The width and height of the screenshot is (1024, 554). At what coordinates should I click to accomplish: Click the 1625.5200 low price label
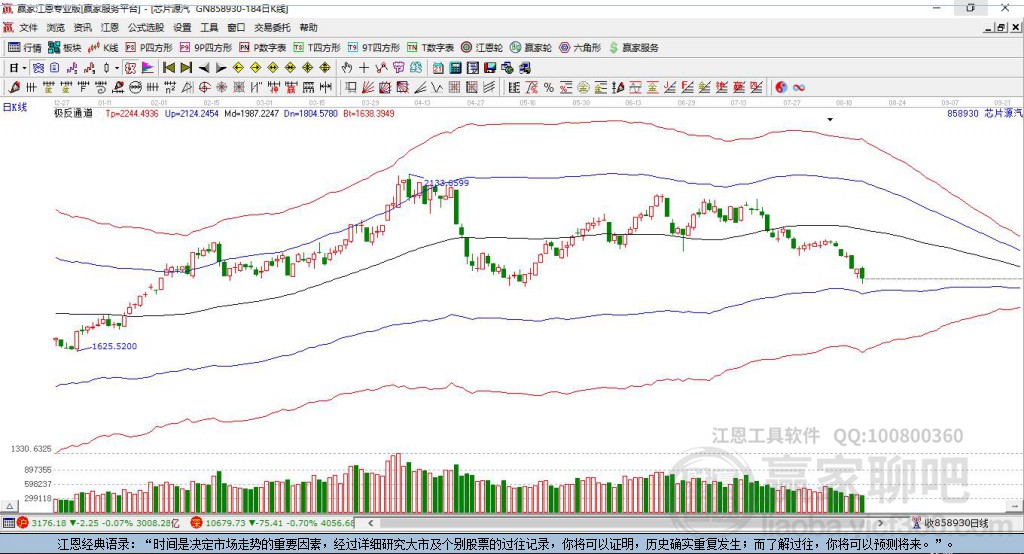(114, 346)
